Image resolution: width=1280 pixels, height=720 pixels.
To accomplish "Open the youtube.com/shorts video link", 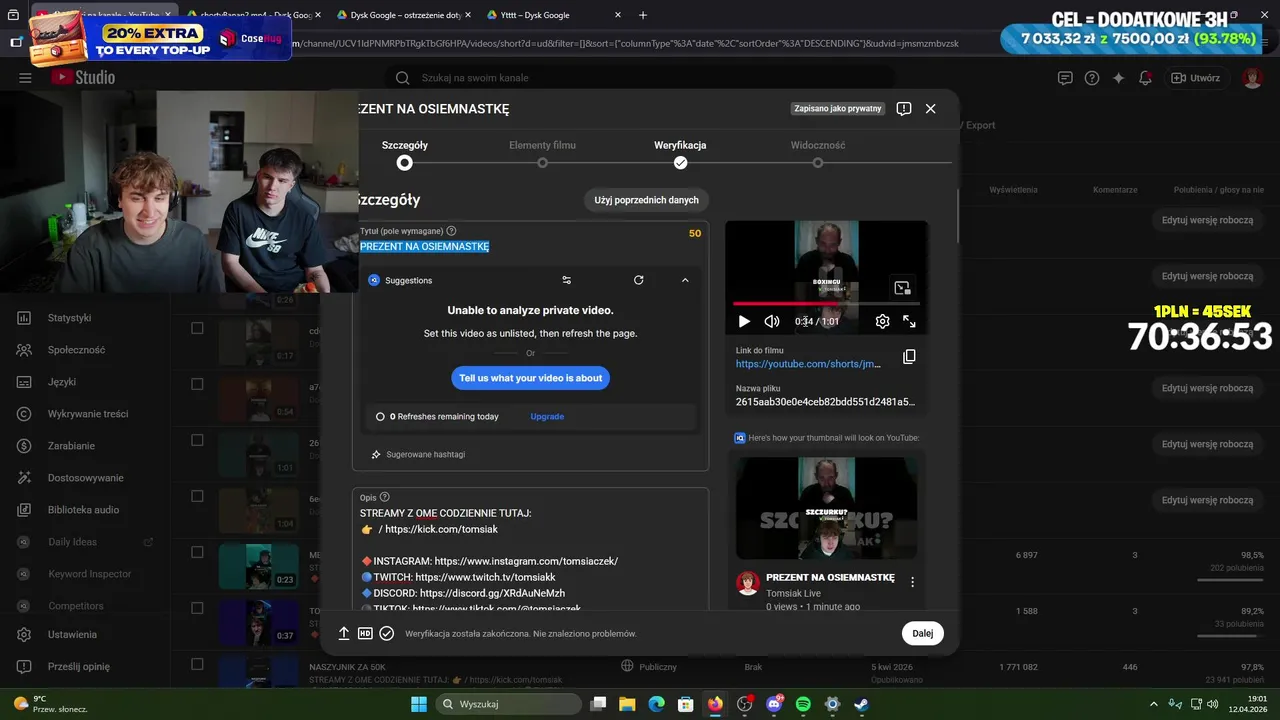I will click(808, 364).
